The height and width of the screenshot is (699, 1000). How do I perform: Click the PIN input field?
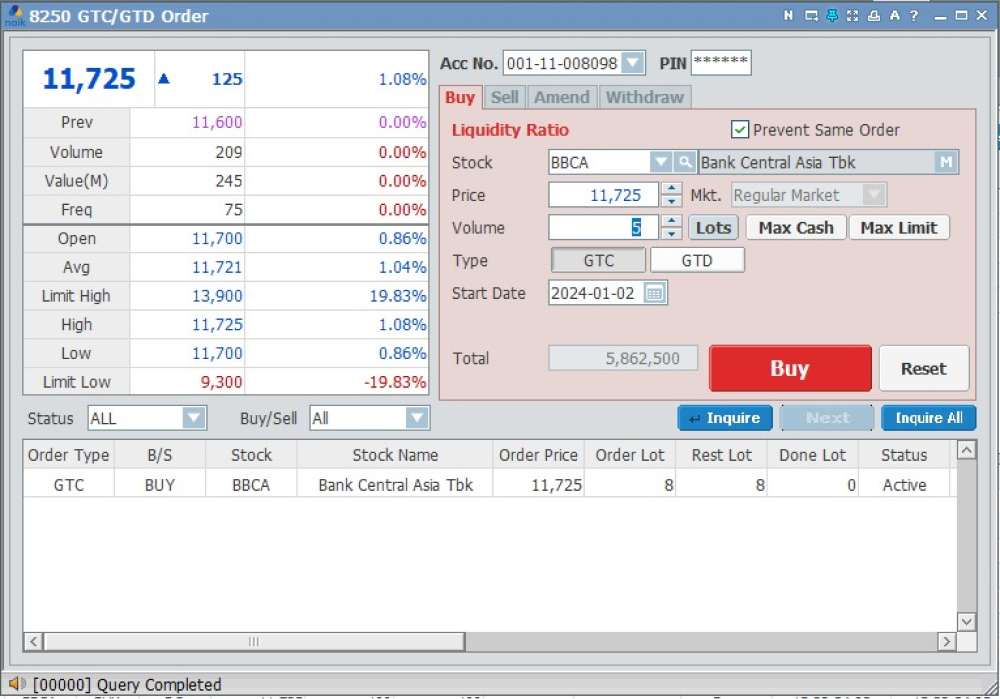pyautogui.click(x=720, y=63)
